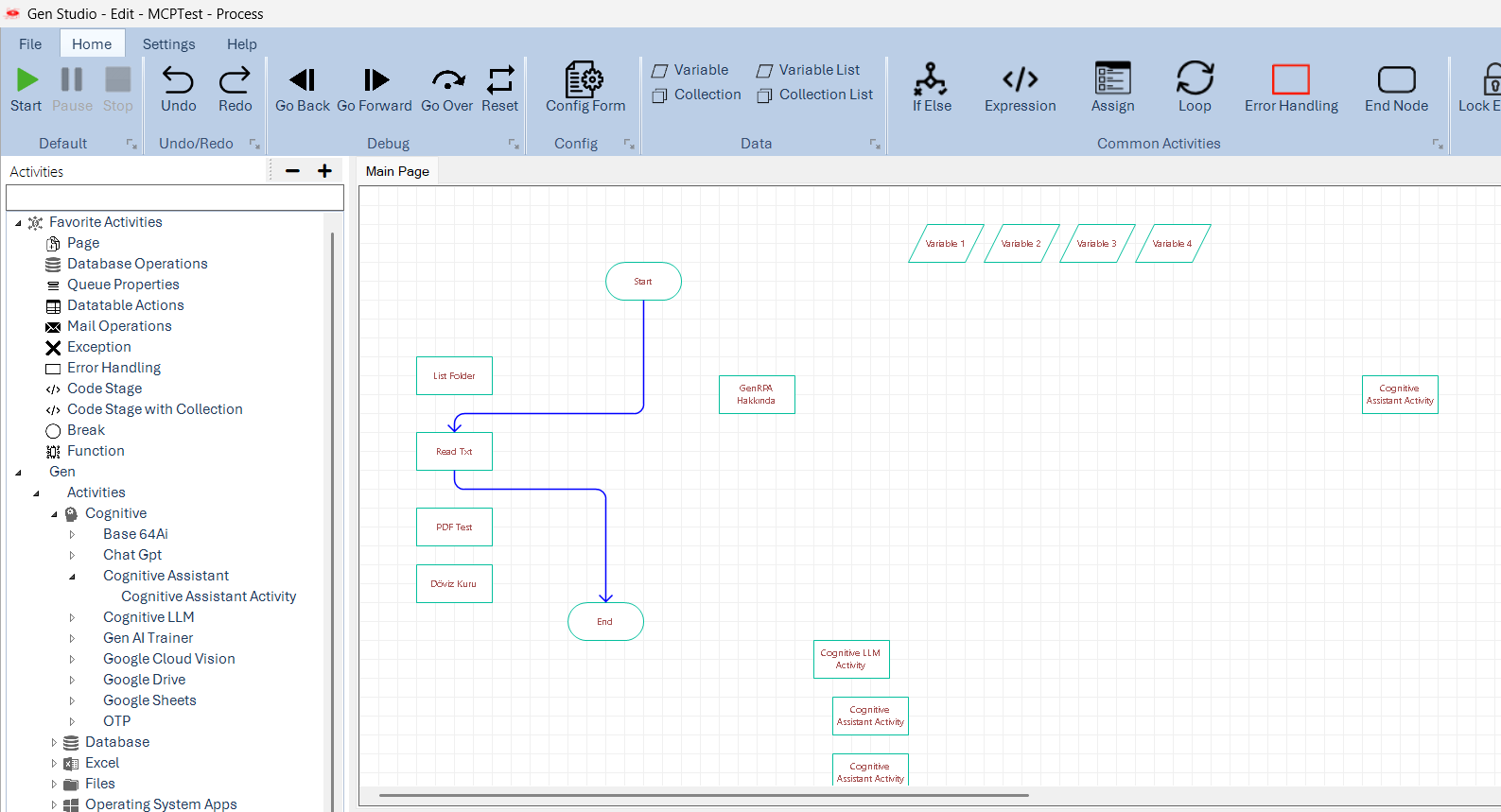This screenshot has width=1501, height=812.
Task: Click the Reset debug icon
Action: (499, 80)
